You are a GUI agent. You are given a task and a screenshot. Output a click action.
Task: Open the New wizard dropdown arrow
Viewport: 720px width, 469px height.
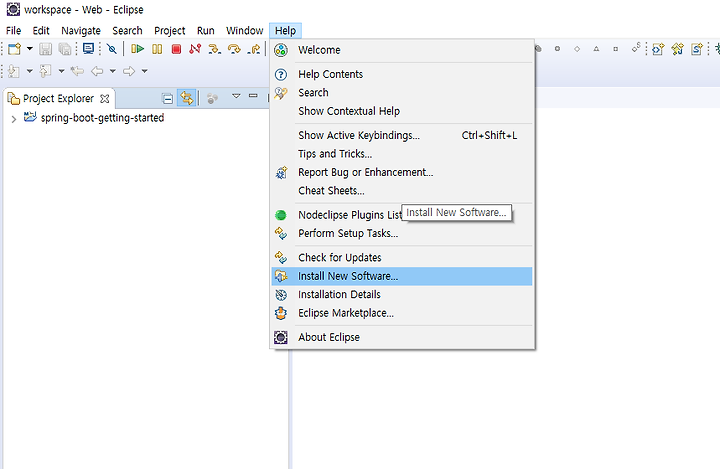click(29, 49)
